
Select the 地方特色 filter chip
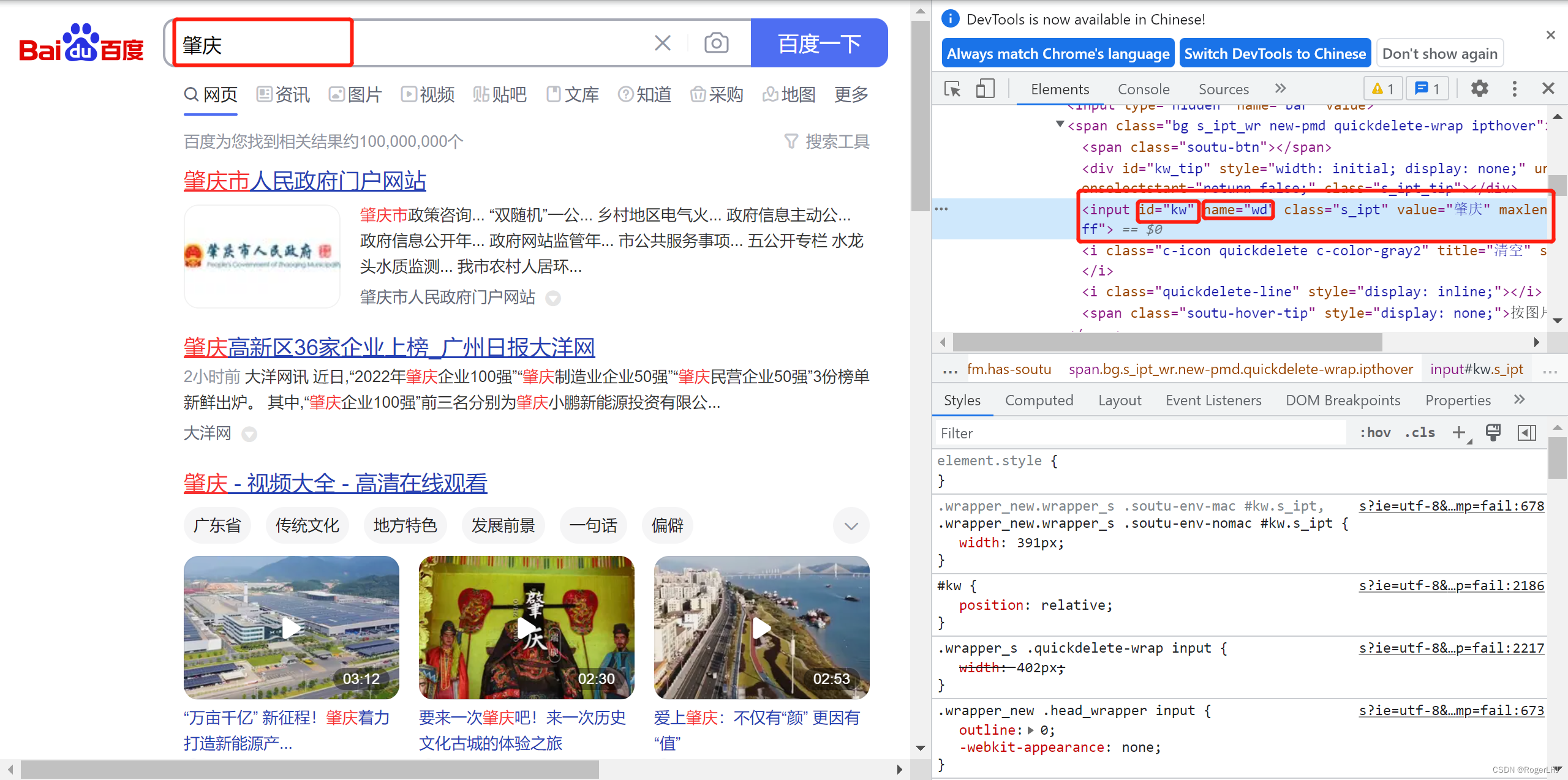pos(405,525)
